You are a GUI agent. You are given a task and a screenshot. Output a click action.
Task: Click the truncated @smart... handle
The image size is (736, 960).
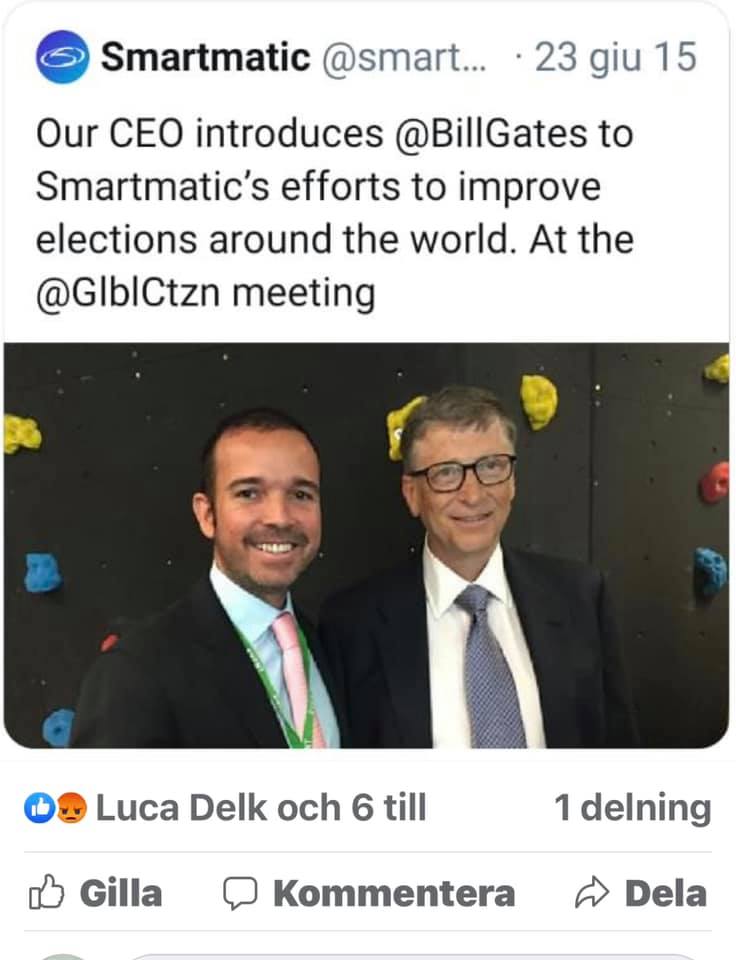(403, 57)
